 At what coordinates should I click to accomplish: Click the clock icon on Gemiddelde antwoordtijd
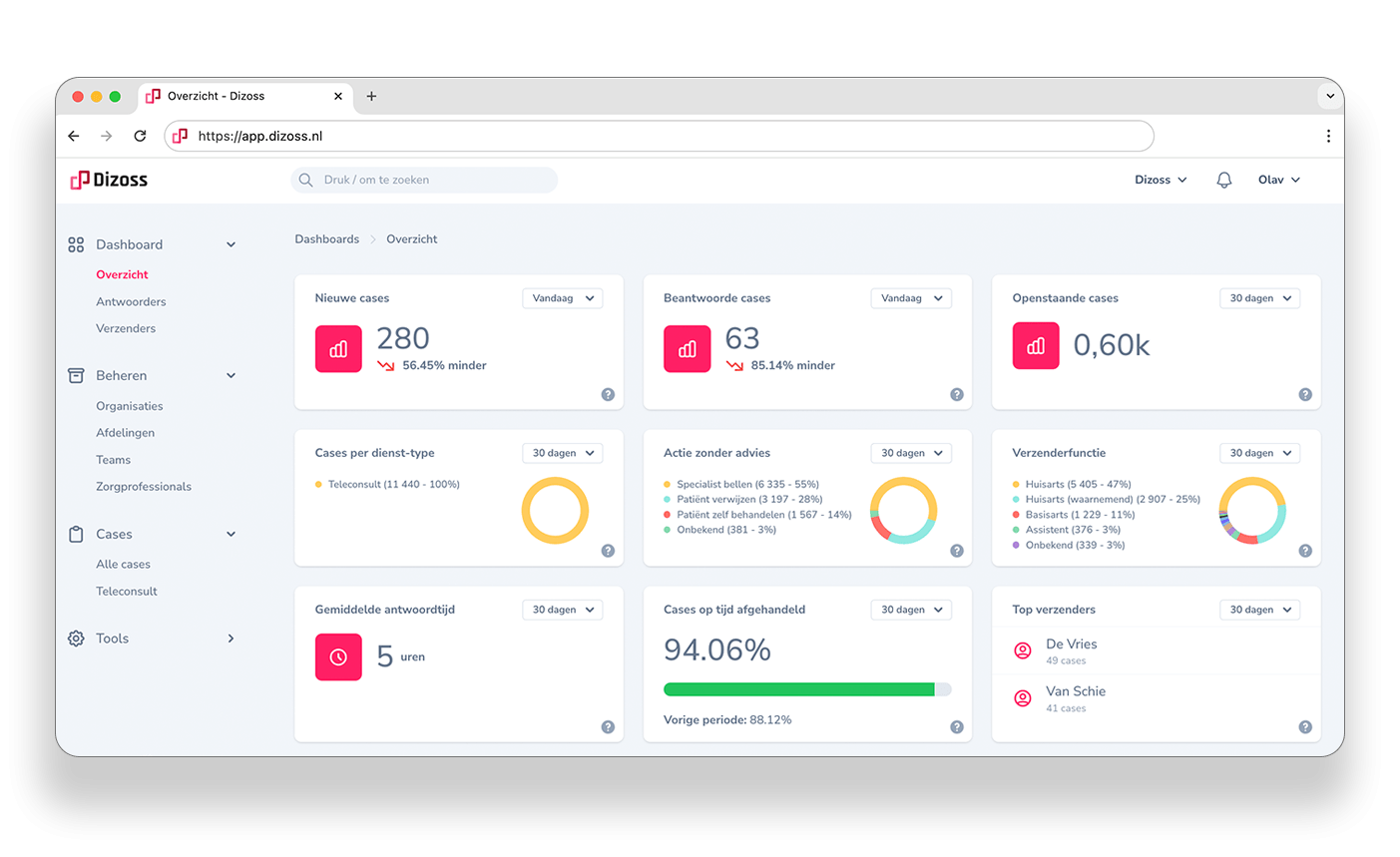point(338,656)
